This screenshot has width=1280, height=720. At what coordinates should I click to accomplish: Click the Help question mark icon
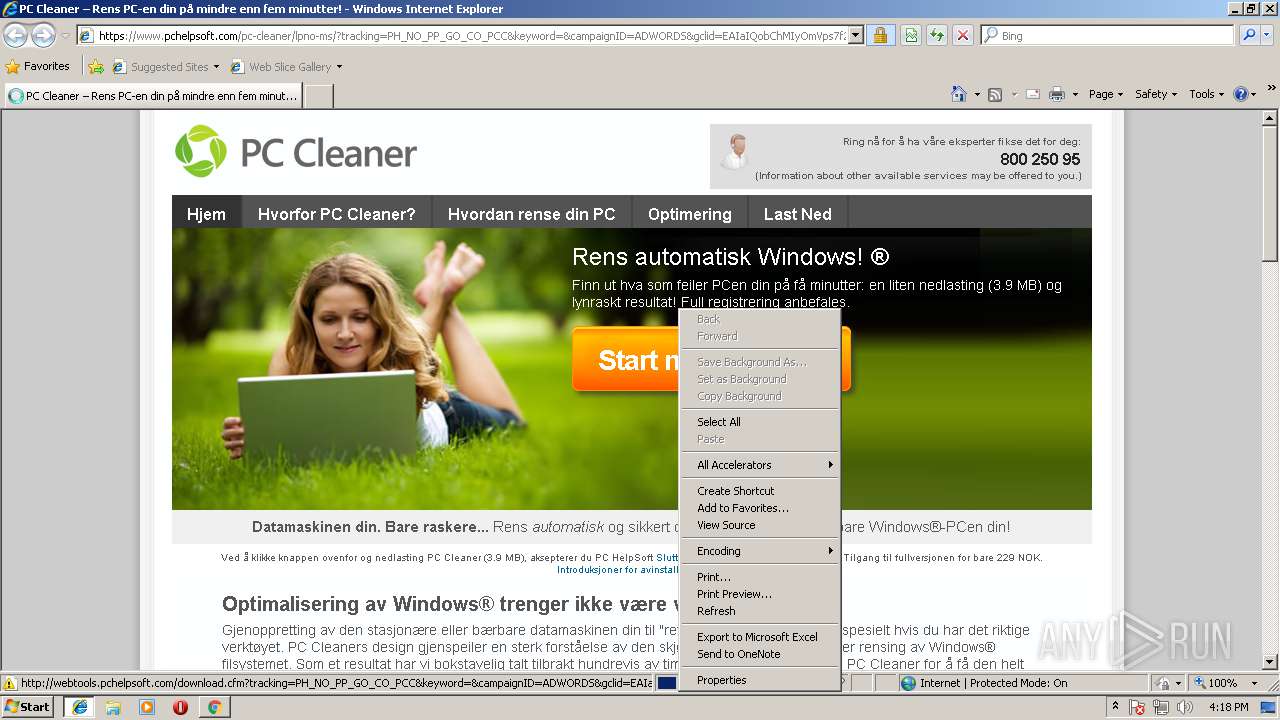click(x=1241, y=94)
